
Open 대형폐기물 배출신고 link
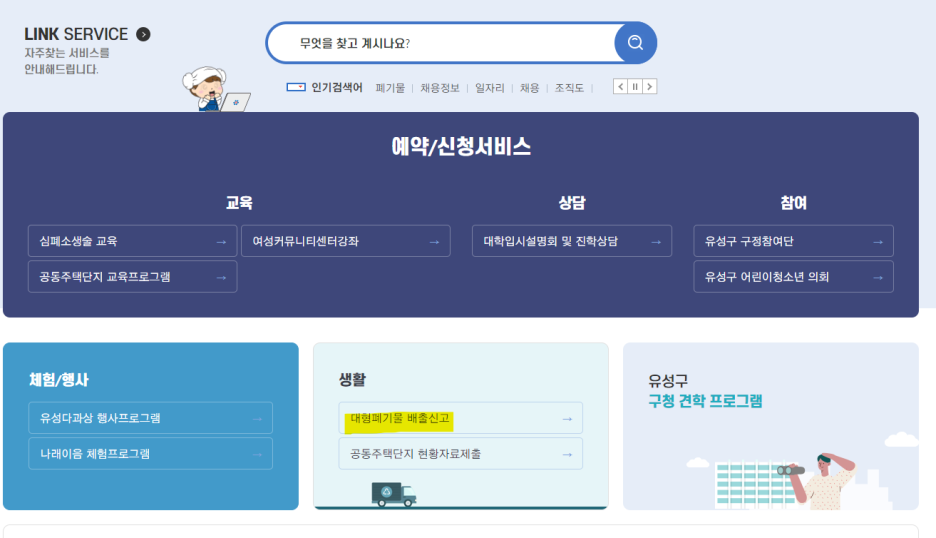coord(460,418)
